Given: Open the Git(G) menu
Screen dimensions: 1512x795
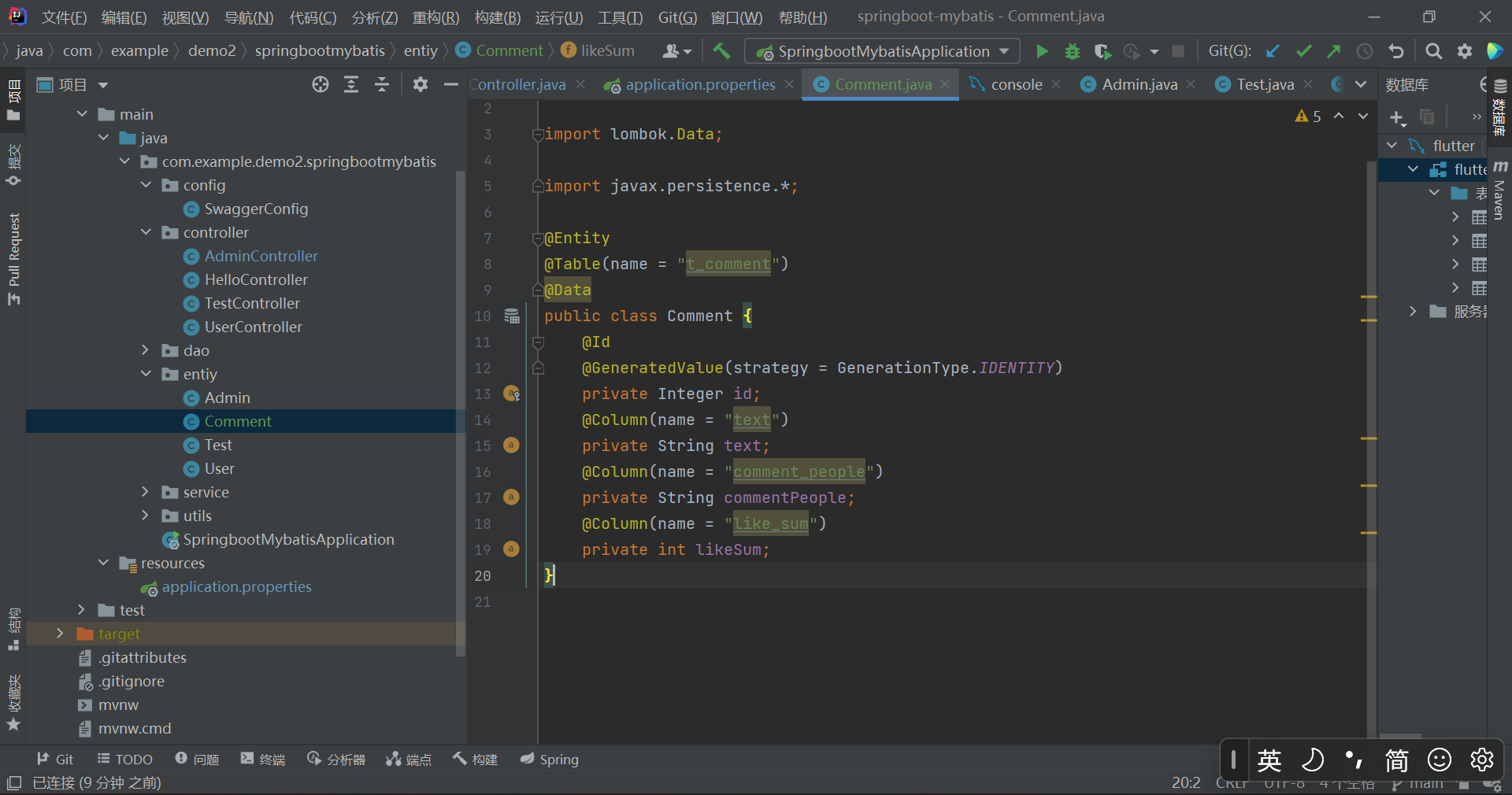Looking at the screenshot, I should pos(677,17).
